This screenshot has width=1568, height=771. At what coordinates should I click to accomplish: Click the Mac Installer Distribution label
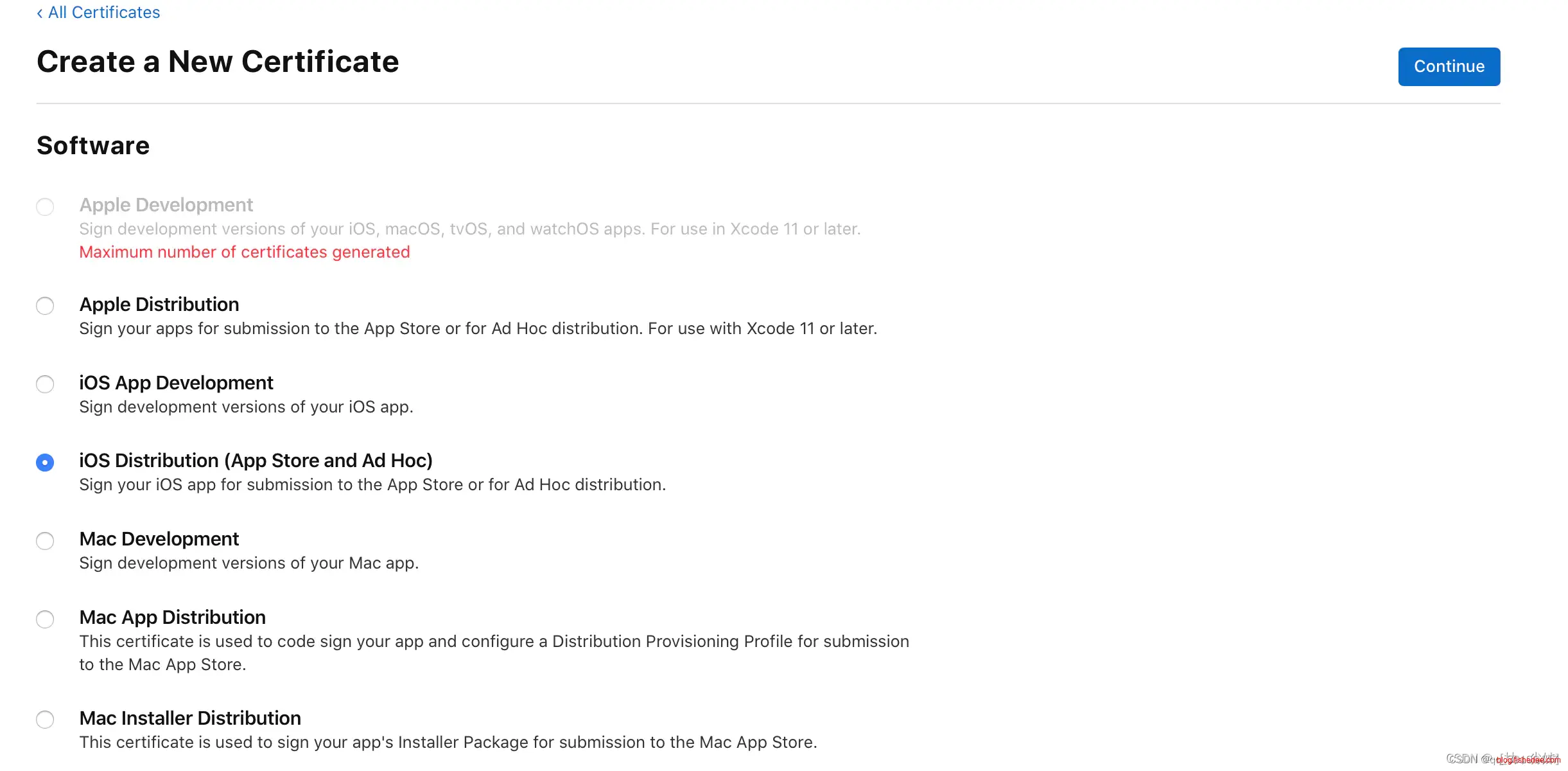190,718
